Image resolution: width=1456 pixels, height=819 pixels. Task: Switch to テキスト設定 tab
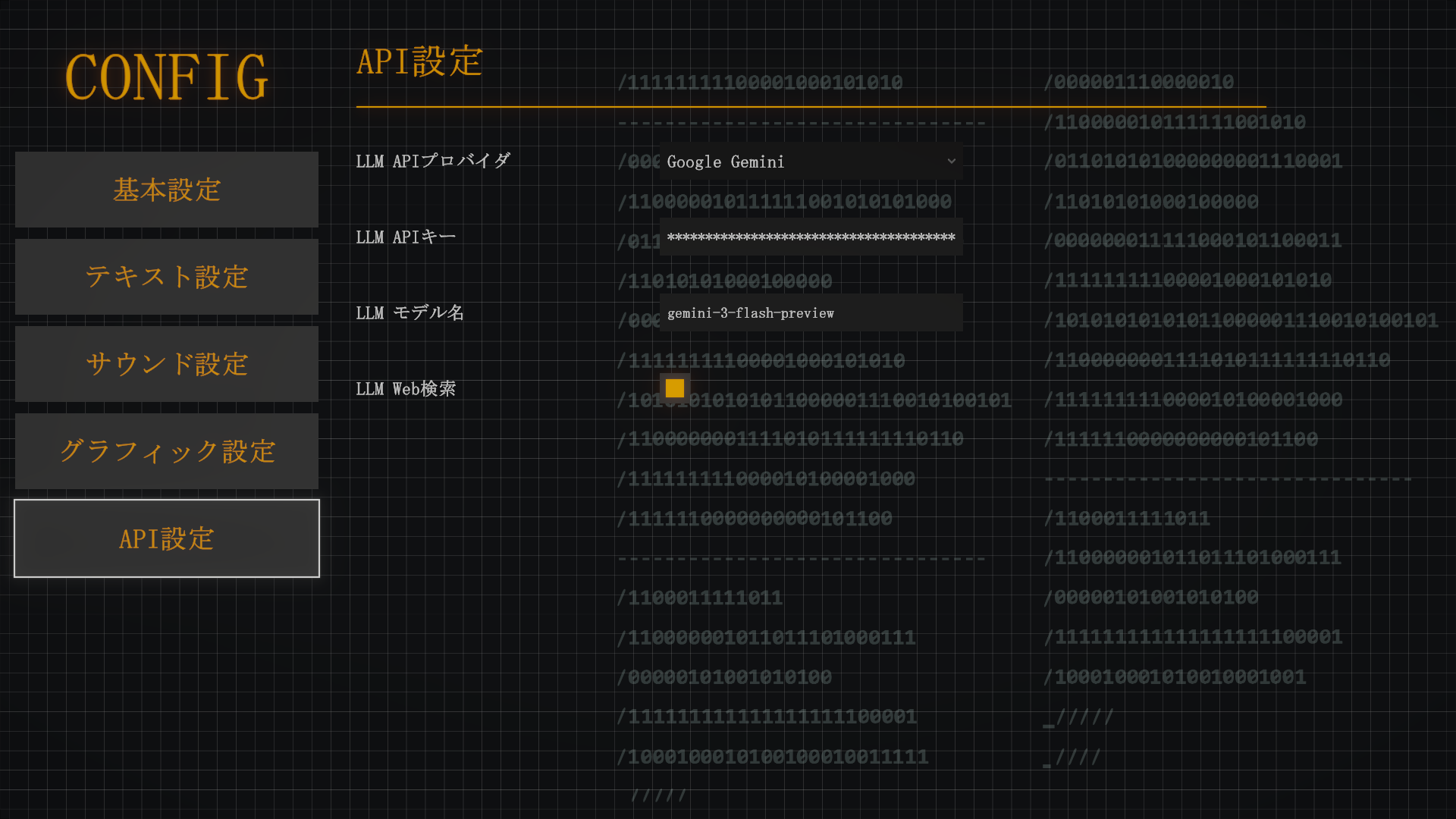167,277
